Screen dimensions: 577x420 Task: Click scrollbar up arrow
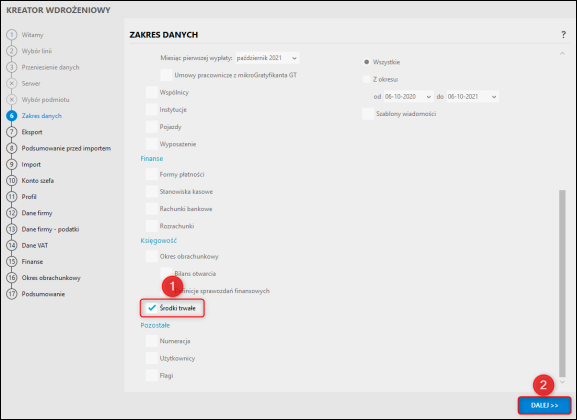point(562,54)
